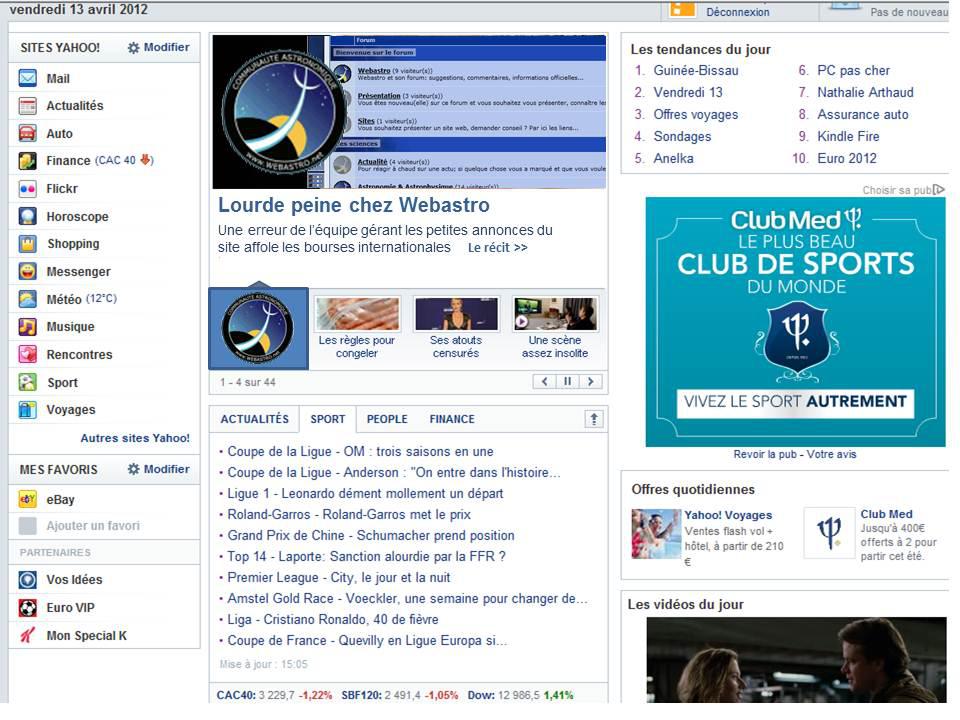Viewport: 960px width, 720px height.
Task: Go to next carousel slide arrow
Action: pyautogui.click(x=590, y=381)
